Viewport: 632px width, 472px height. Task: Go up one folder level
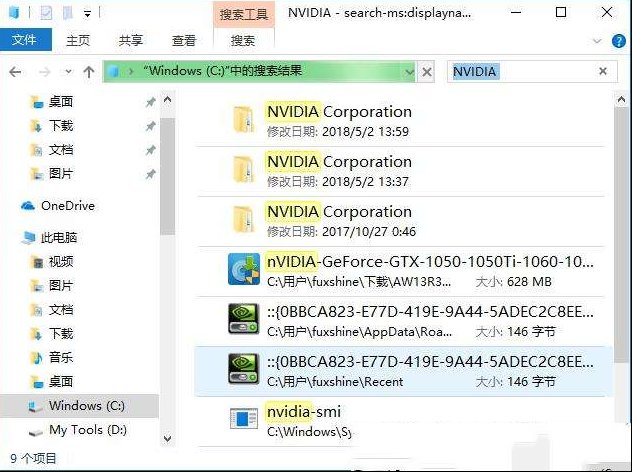tap(89, 72)
